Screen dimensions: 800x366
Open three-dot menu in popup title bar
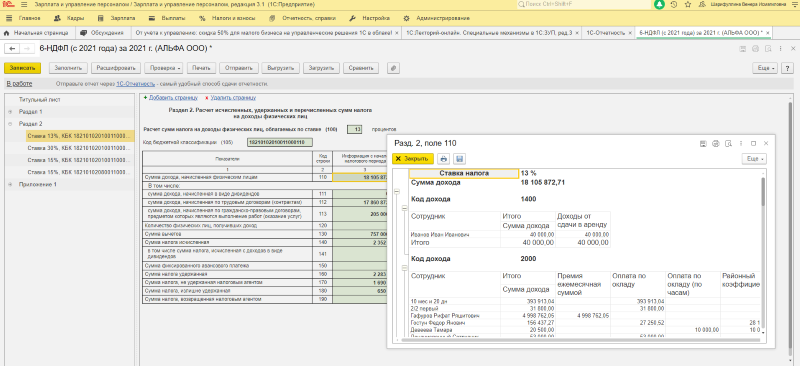741,143
